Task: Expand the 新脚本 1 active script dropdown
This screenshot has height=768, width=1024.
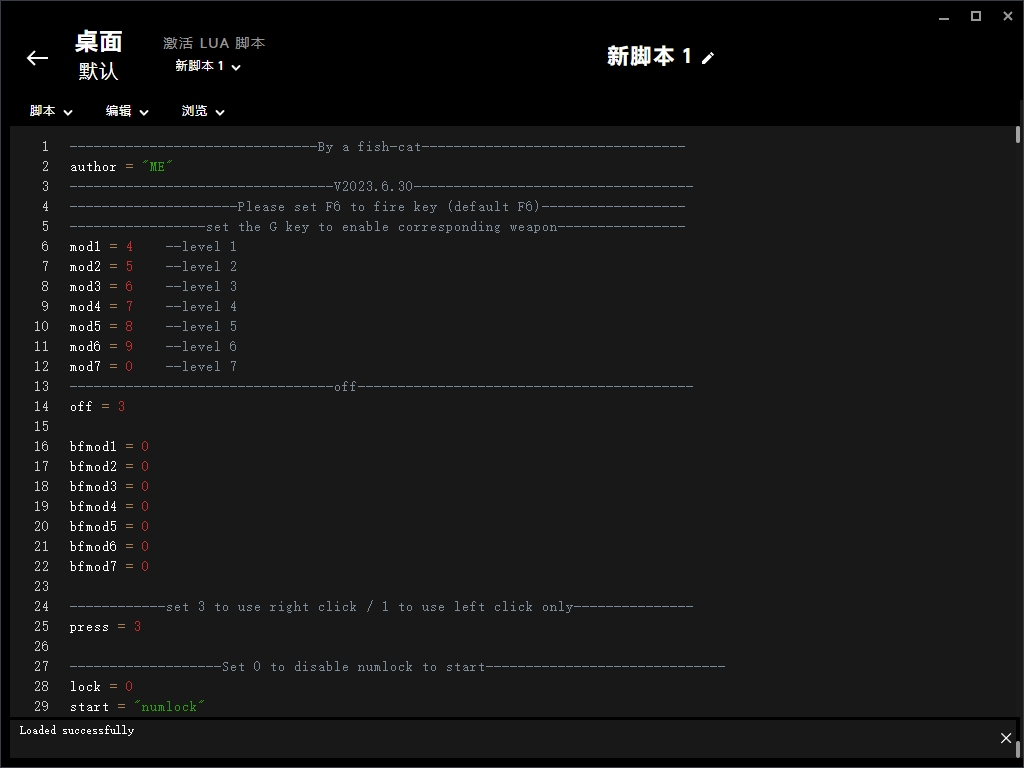Action: [x=208, y=67]
